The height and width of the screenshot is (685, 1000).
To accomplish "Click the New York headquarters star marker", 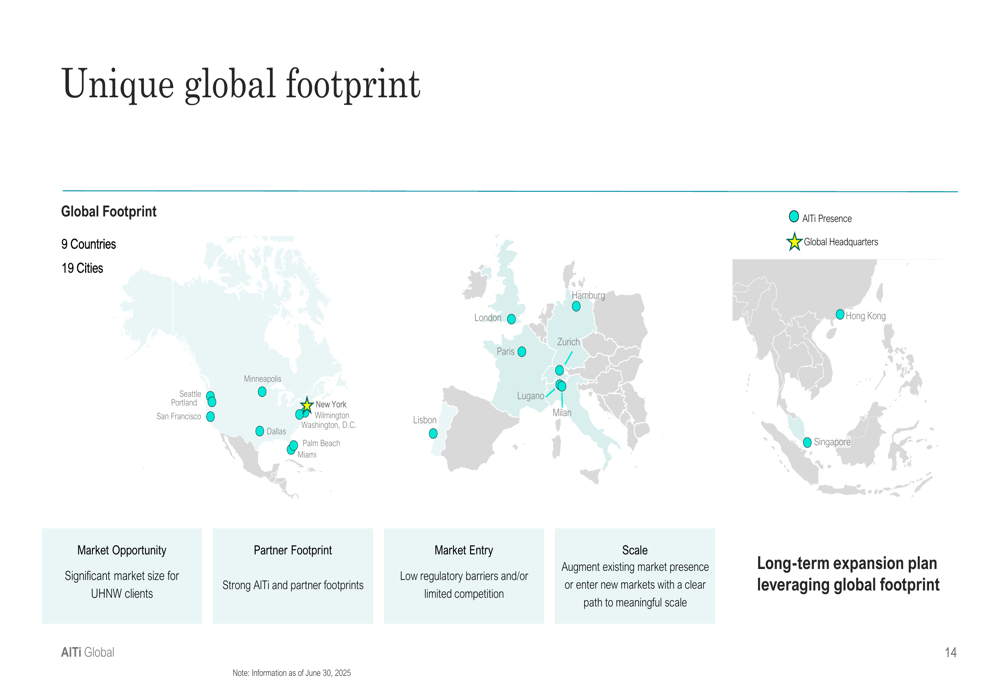I will tap(307, 404).
